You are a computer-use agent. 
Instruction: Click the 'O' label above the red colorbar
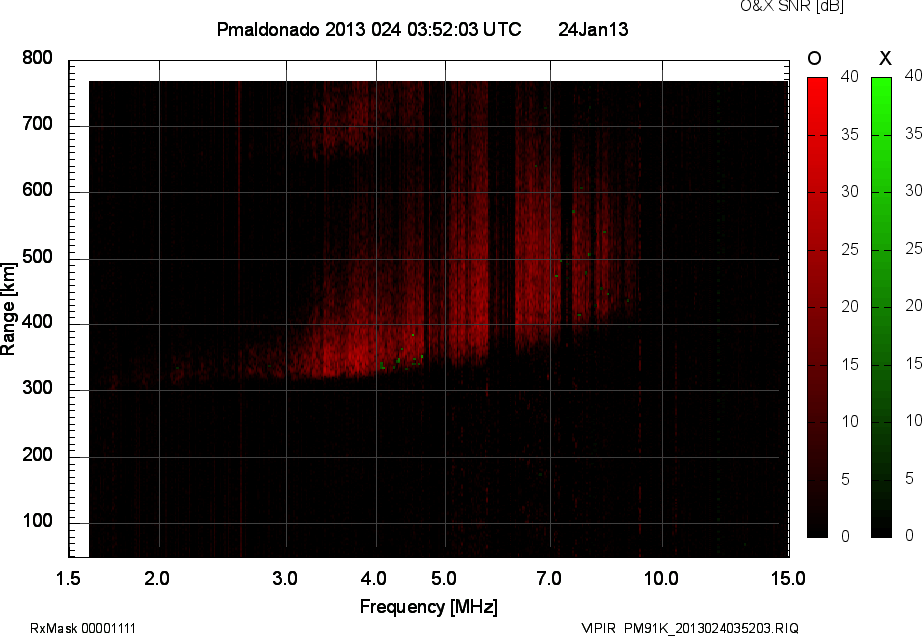click(x=814, y=58)
